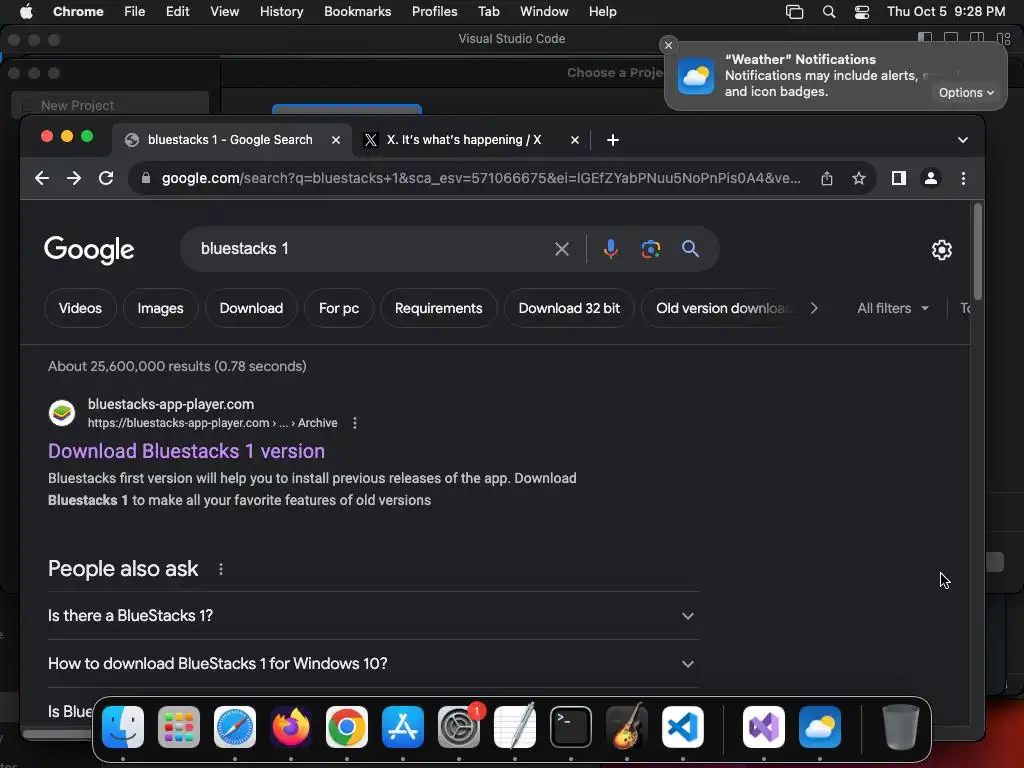Open the Bookmarks menu
1024x768 pixels.
pyautogui.click(x=357, y=12)
